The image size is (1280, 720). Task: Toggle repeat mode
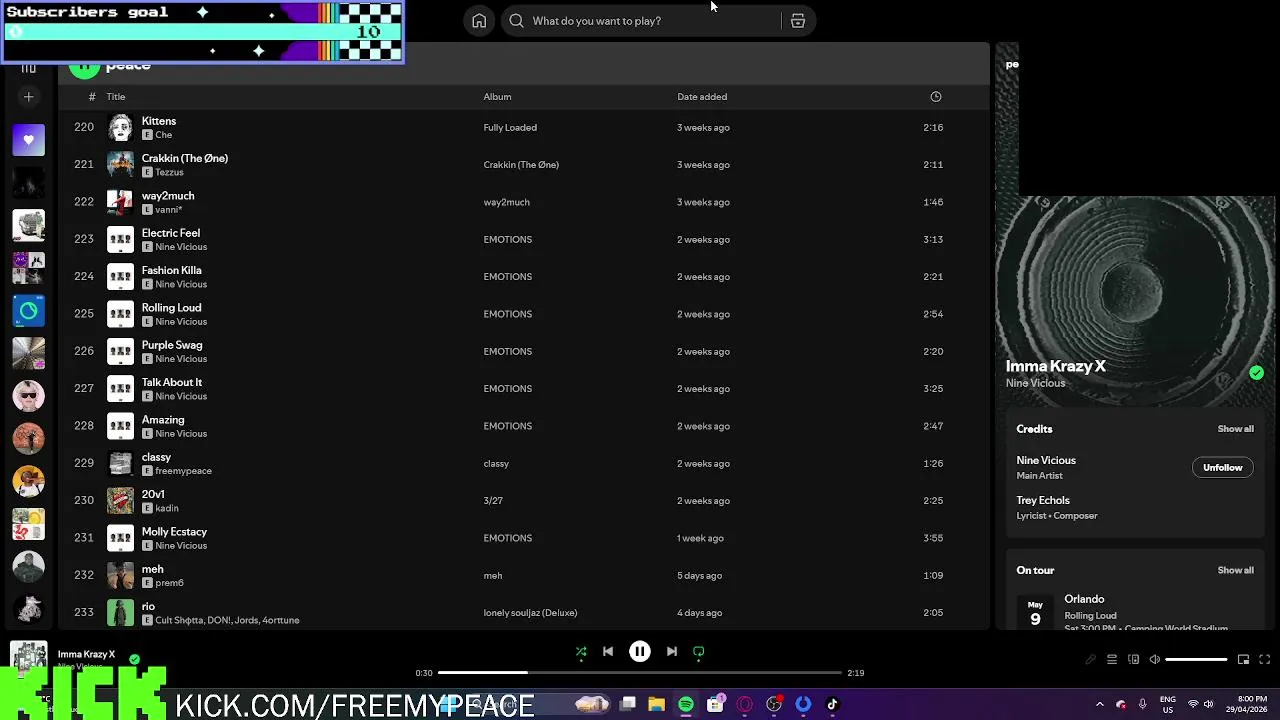[699, 652]
